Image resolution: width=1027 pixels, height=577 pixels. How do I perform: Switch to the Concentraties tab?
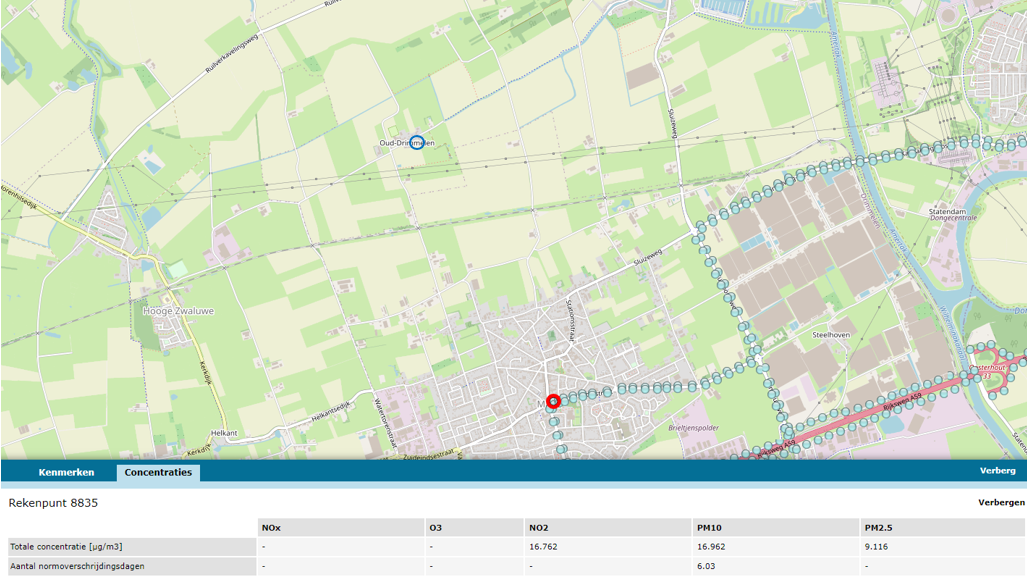[159, 472]
